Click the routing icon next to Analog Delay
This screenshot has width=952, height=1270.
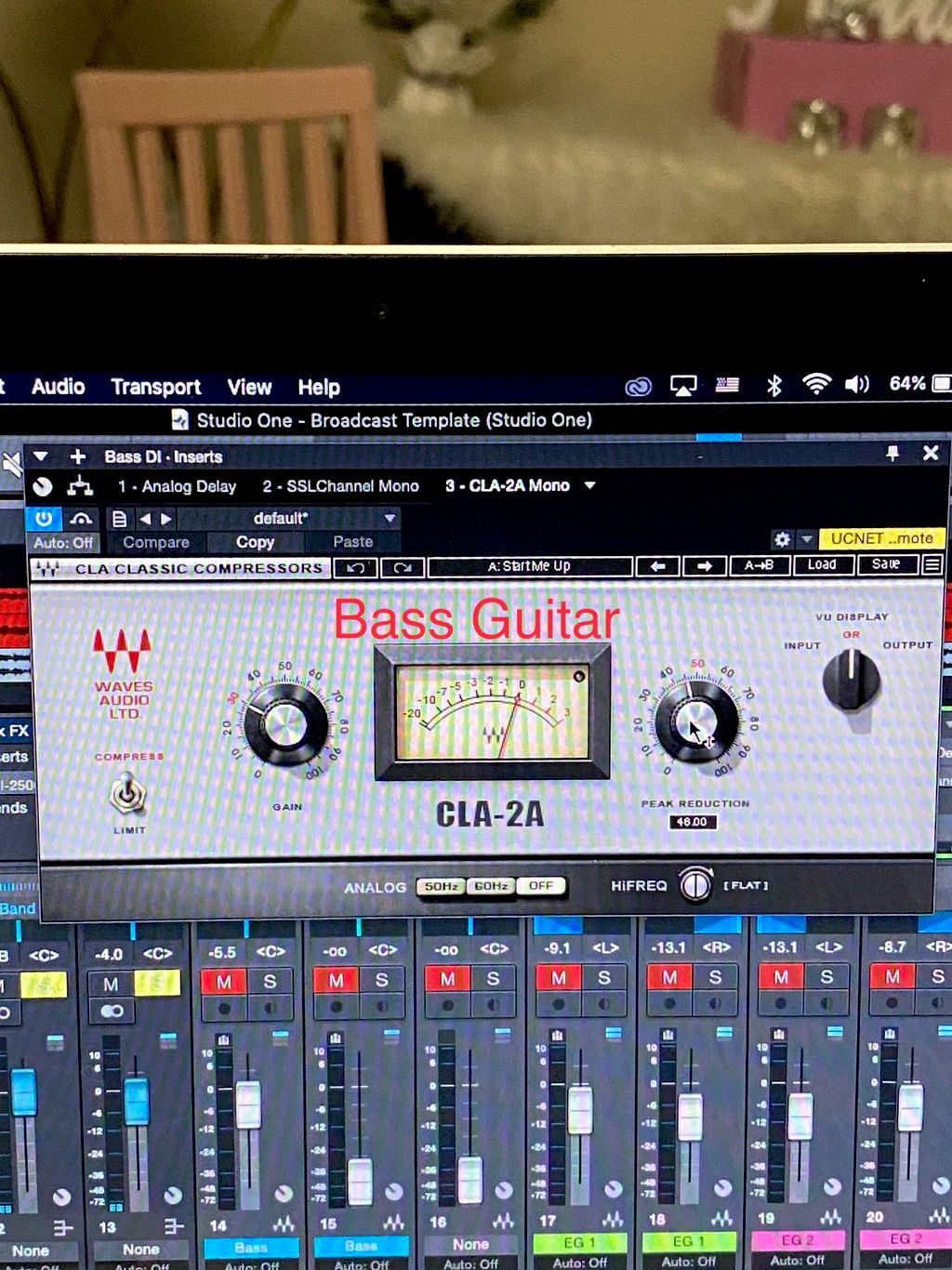pyautogui.click(x=80, y=485)
